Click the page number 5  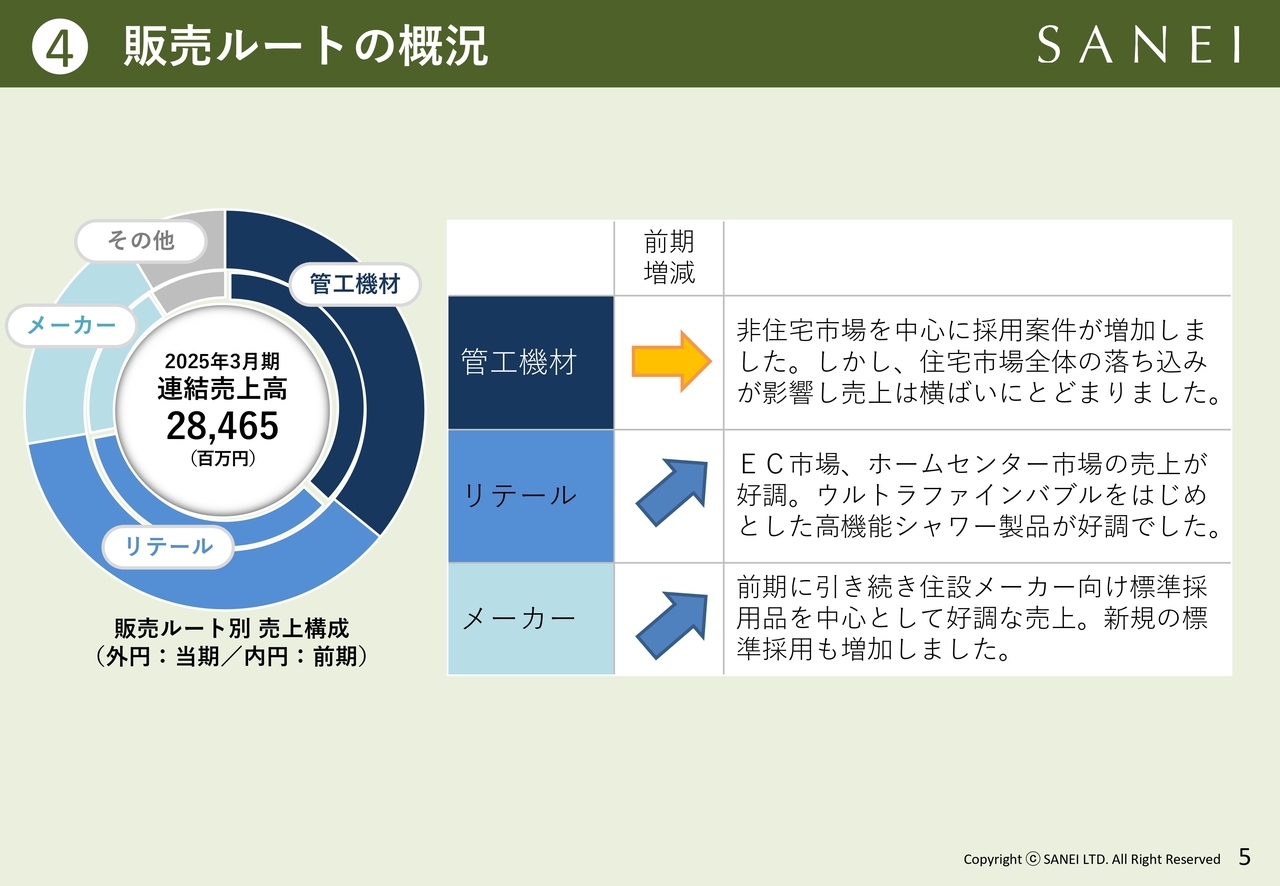1245,857
